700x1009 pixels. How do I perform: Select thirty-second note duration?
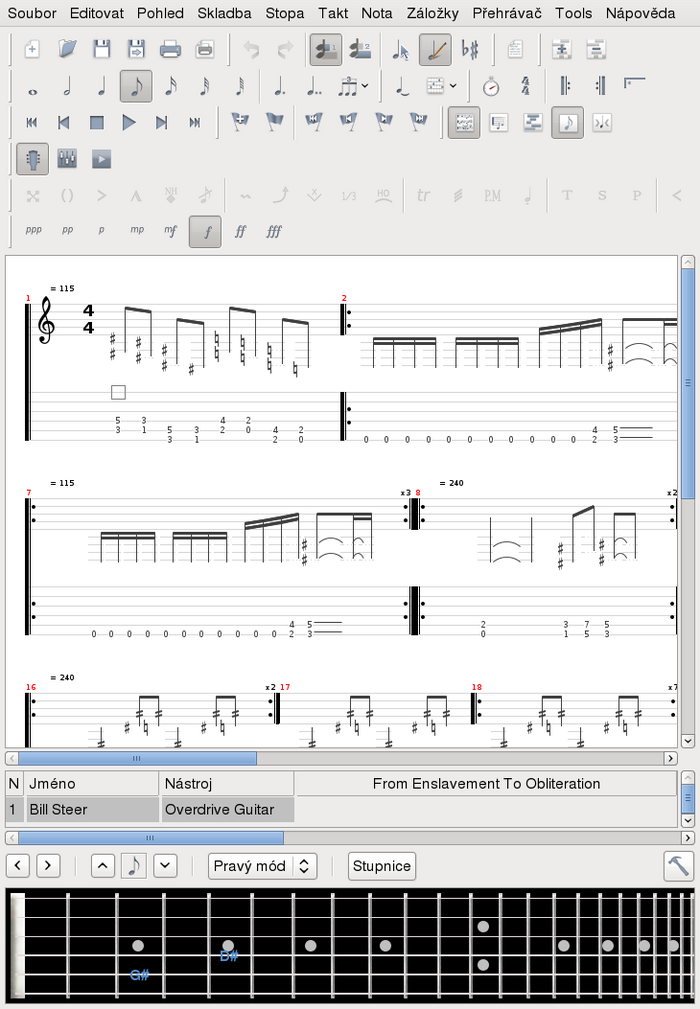click(x=205, y=86)
